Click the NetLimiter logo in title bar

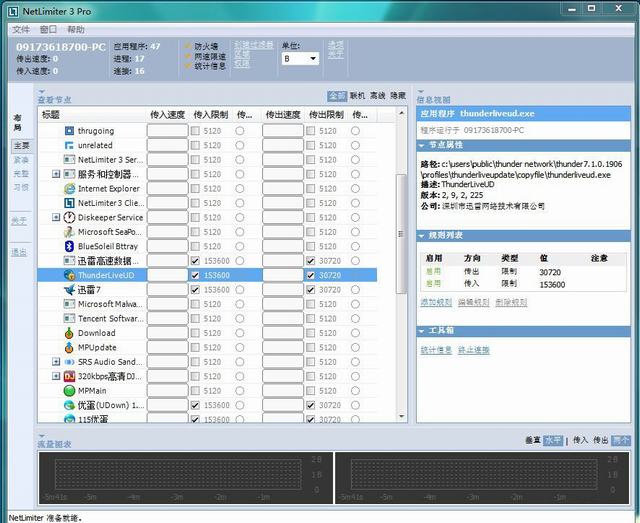pyautogui.click(x=13, y=11)
